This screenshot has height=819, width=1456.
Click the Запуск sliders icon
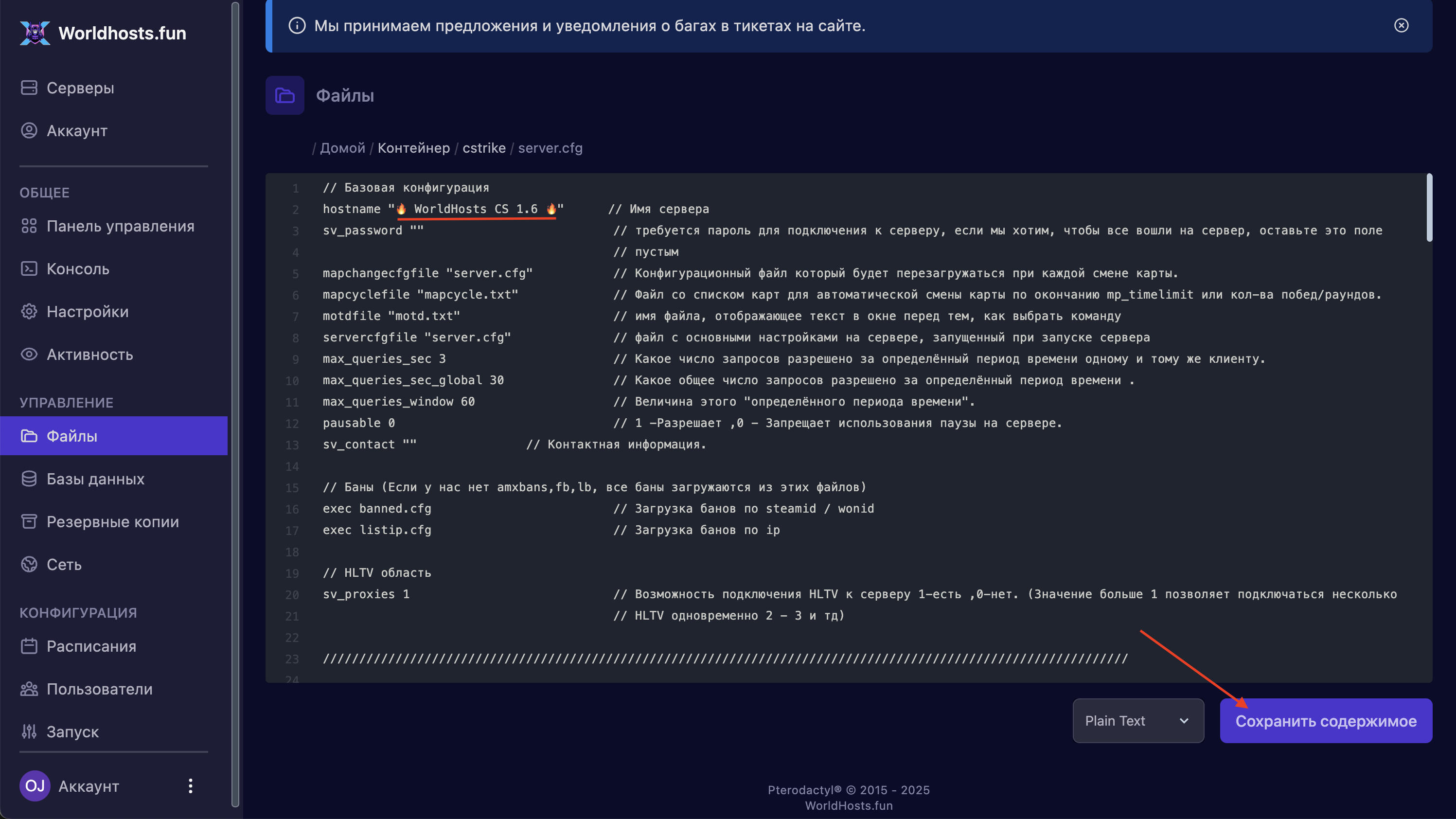29,731
